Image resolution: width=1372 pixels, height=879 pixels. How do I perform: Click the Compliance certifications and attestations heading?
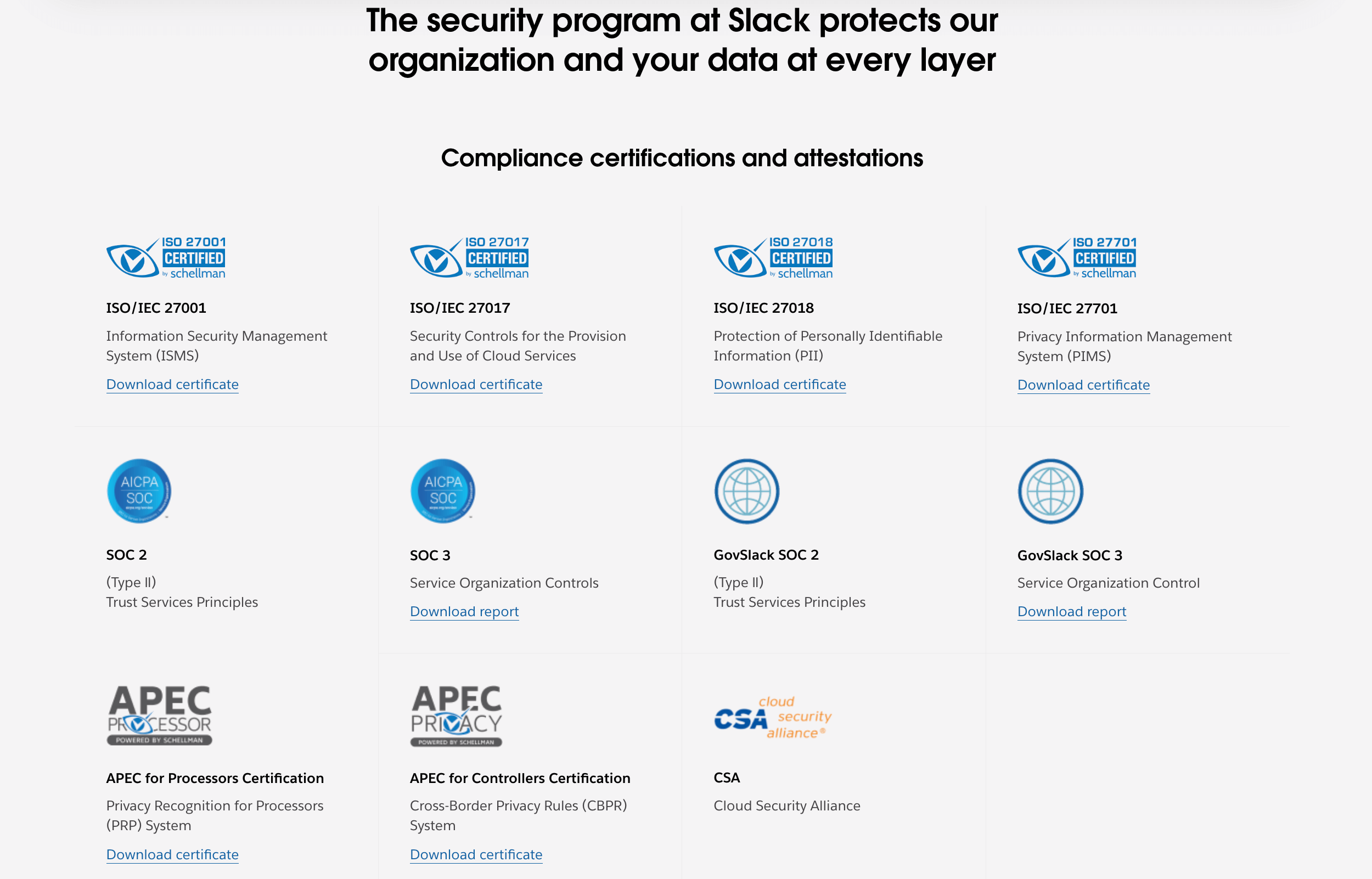click(x=682, y=158)
